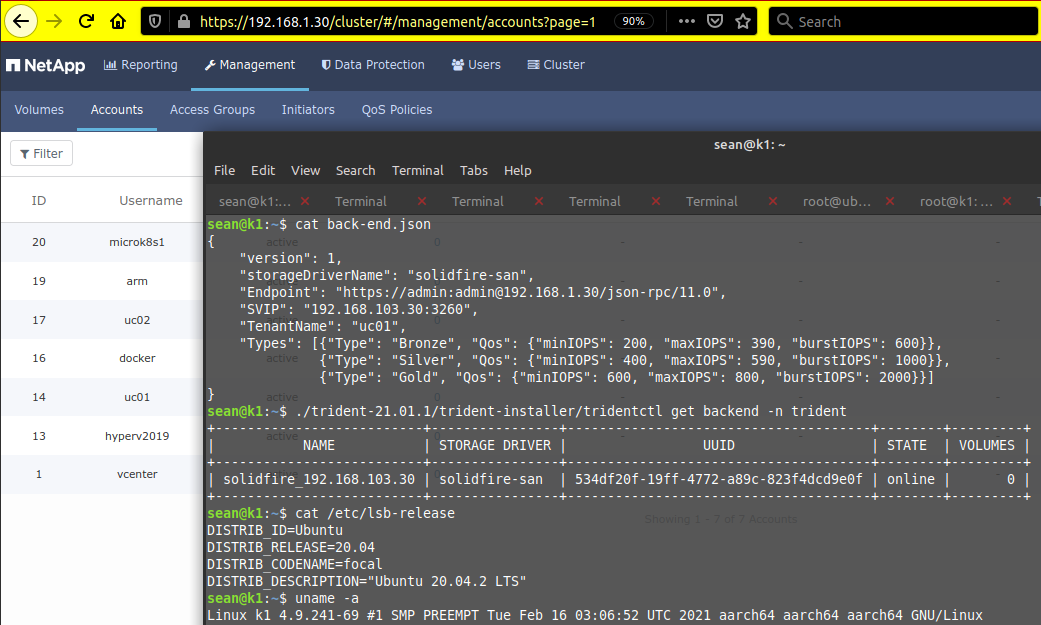Open the Users section
This screenshot has height=625, width=1041.
[x=476, y=64]
